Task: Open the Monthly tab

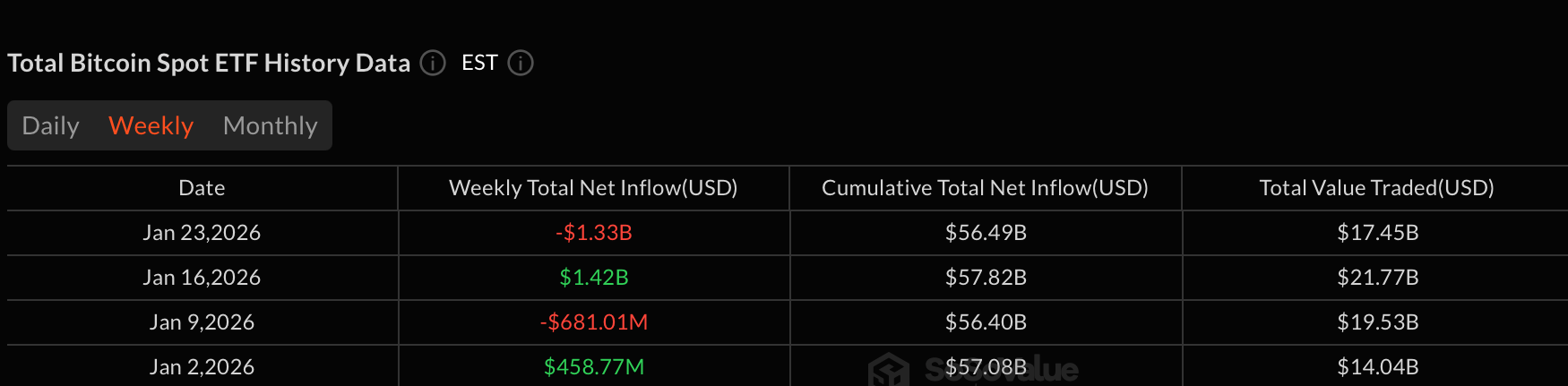Action: click(x=270, y=125)
